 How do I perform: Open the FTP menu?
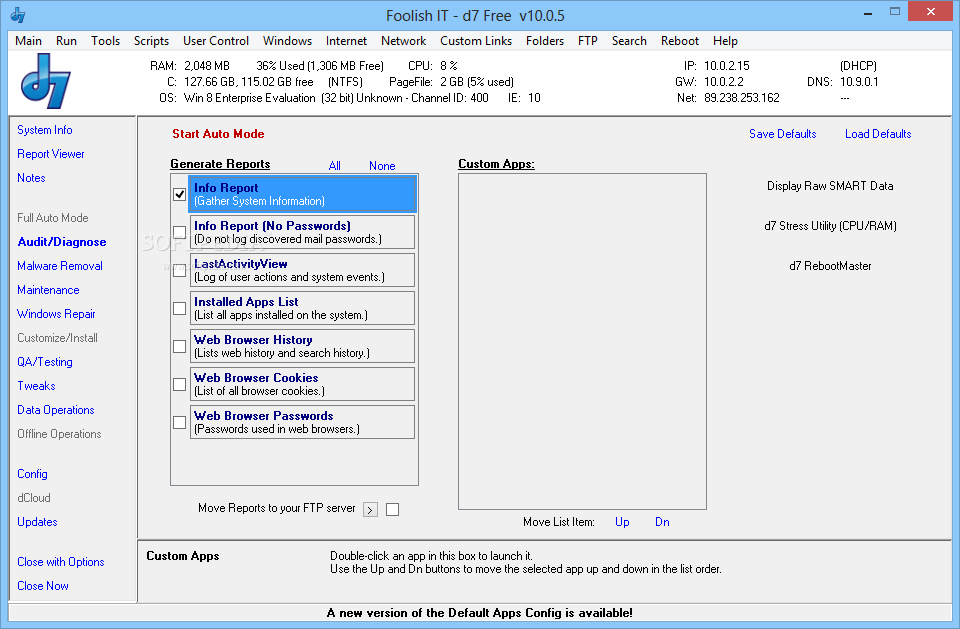(588, 41)
